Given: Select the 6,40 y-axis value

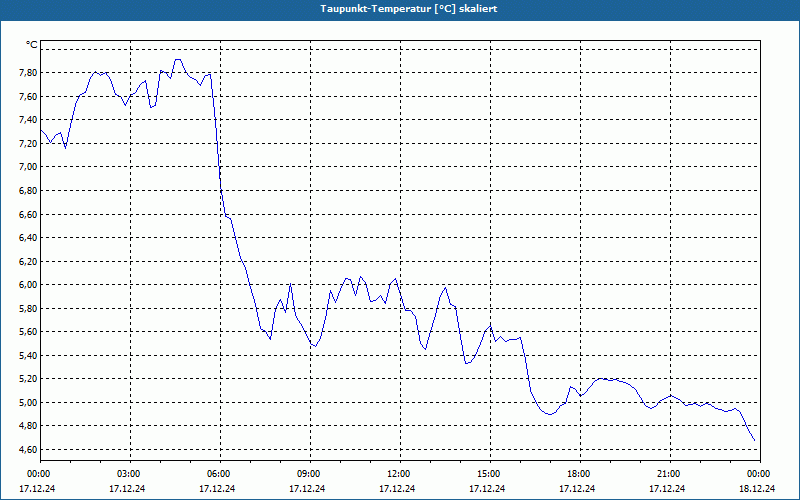Looking at the screenshot, I should (x=28, y=237).
